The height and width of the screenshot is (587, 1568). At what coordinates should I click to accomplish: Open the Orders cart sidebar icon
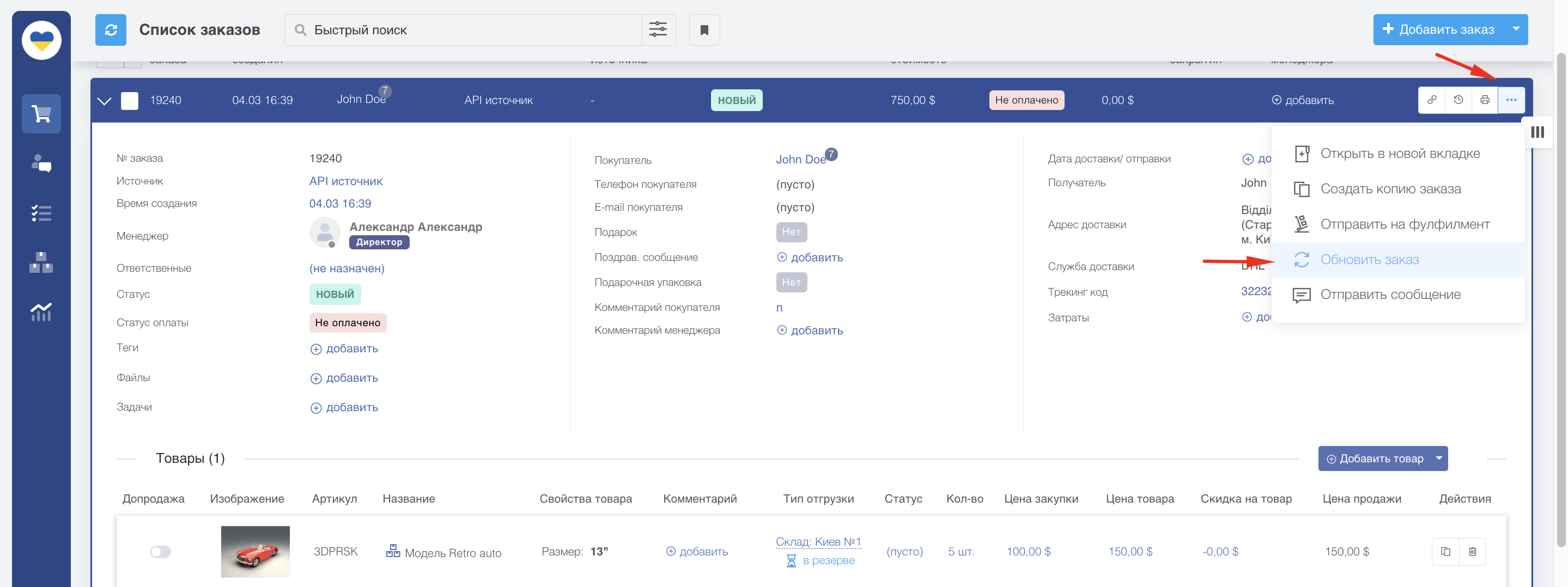41,114
